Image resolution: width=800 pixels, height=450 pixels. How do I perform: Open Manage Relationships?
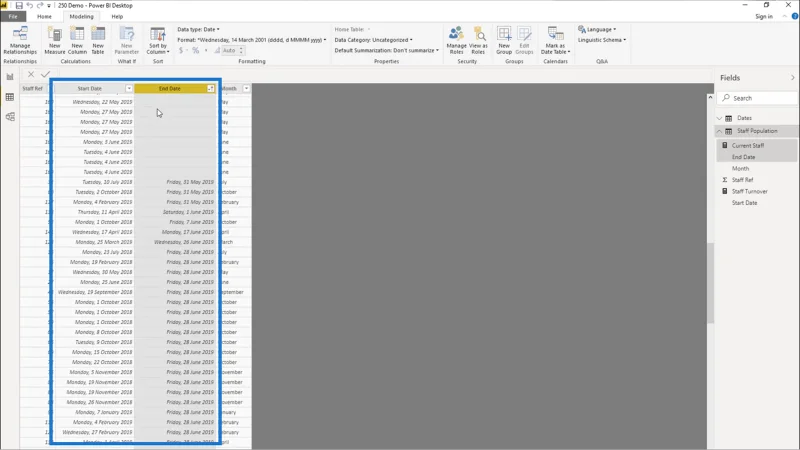(x=20, y=40)
